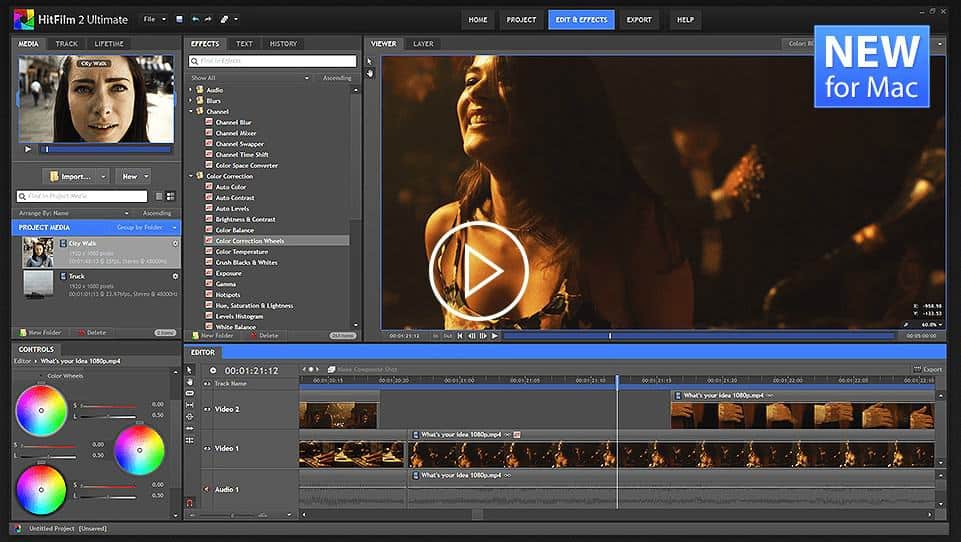Click the redo arrow icon
The image size is (961, 542).
[x=208, y=19]
